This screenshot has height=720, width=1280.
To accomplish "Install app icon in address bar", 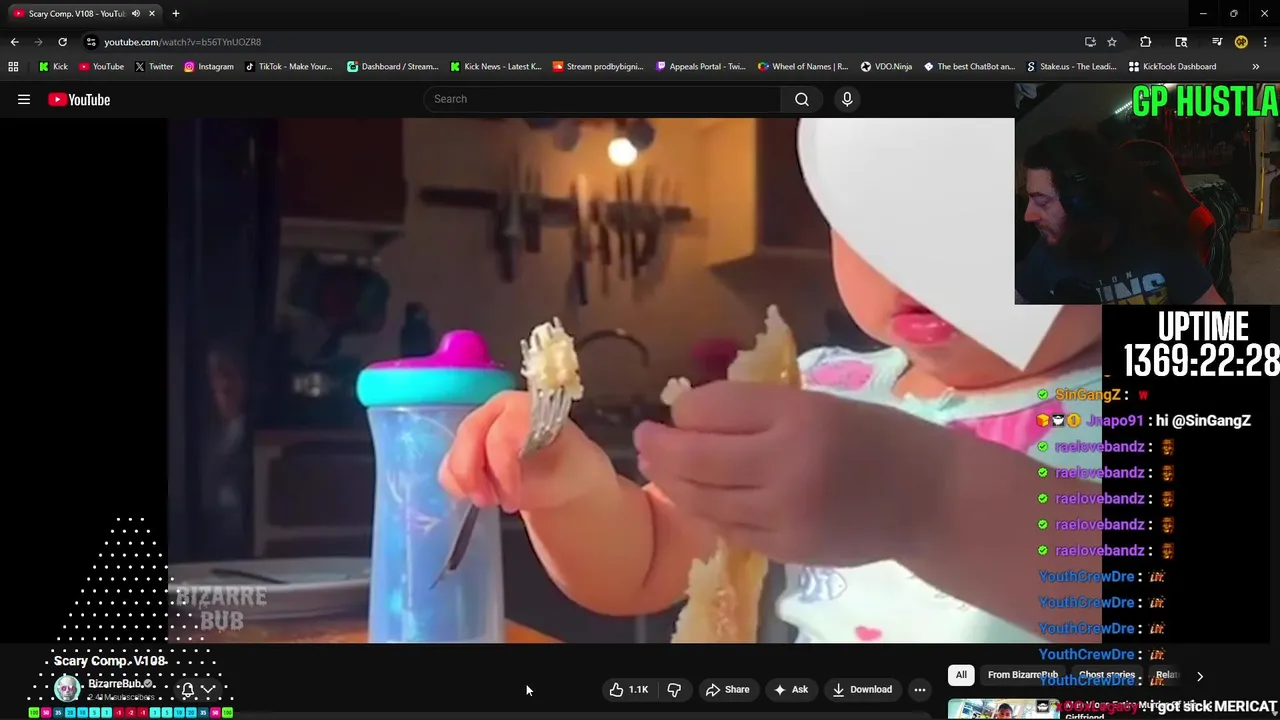I will pos(1090,42).
